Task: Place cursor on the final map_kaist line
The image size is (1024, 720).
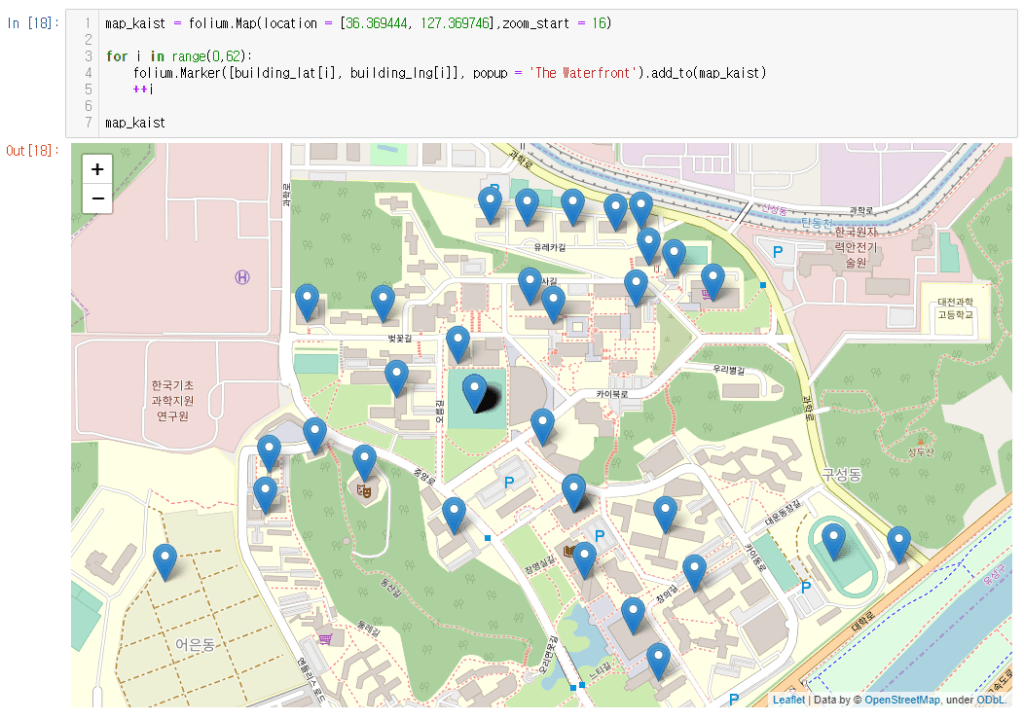Action: pyautogui.click(x=135, y=122)
